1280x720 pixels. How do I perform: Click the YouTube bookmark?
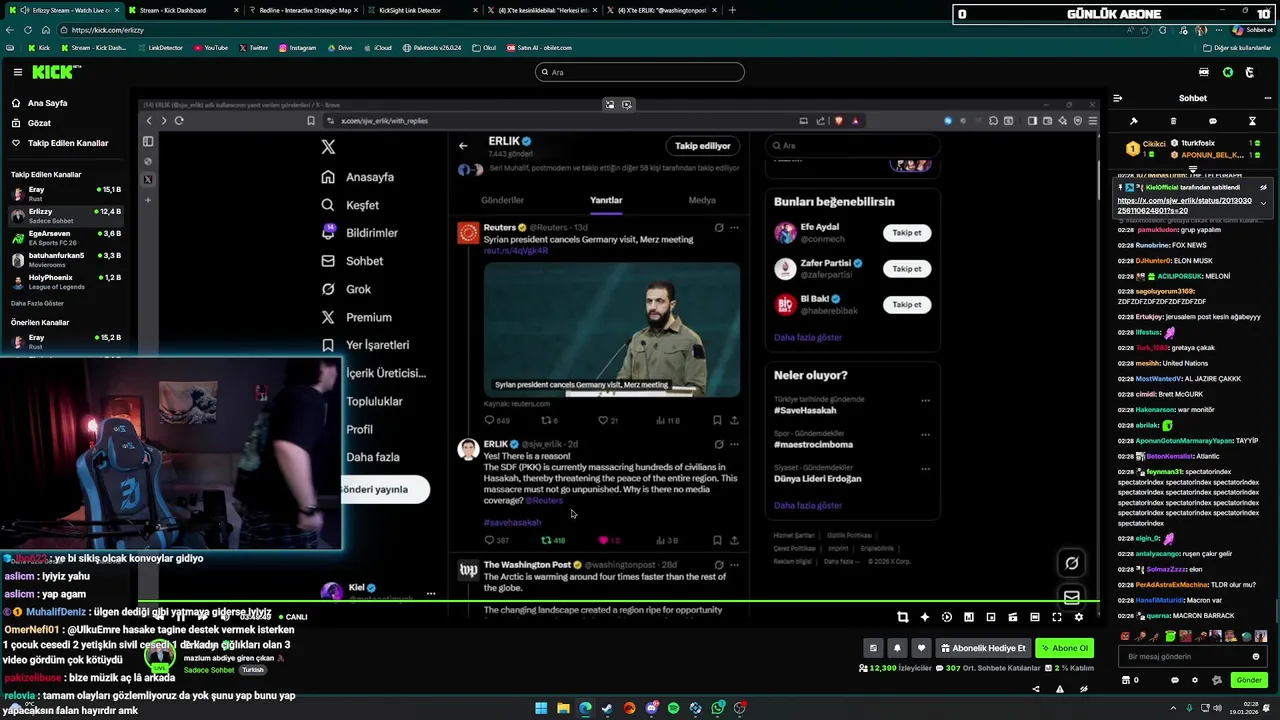pos(211,48)
